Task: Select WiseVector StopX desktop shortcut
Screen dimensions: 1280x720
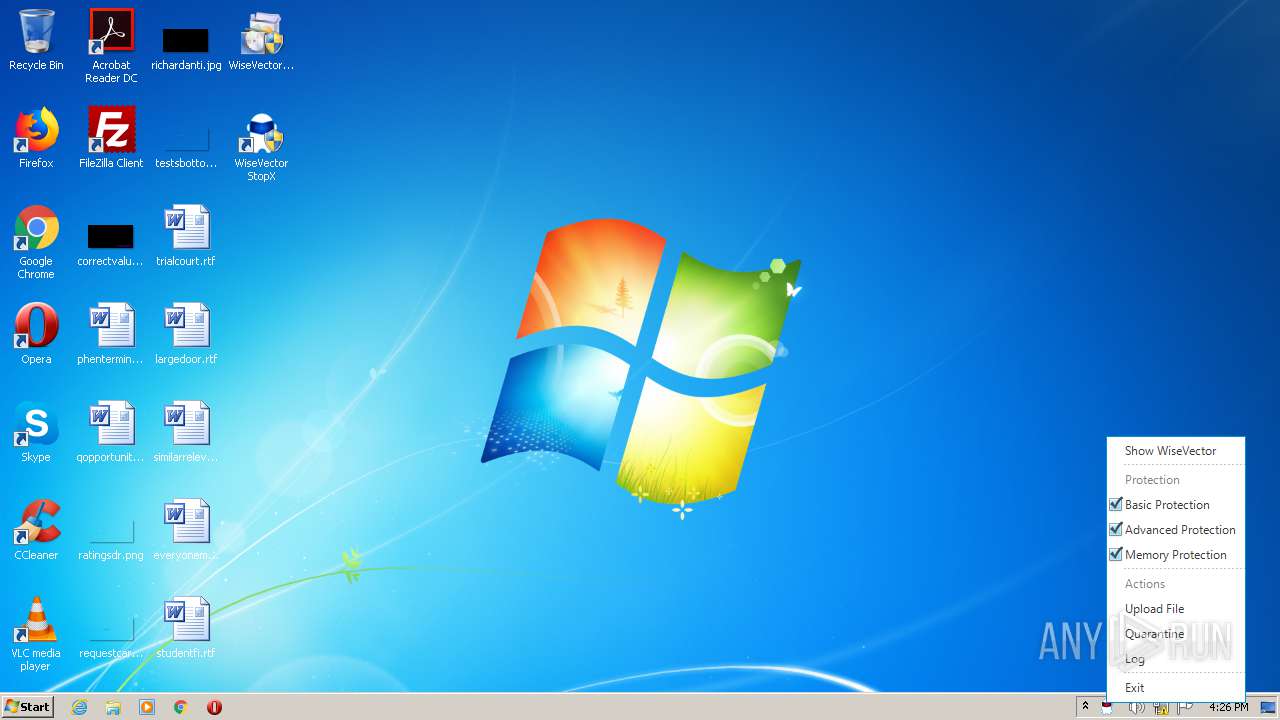Action: pos(261,146)
